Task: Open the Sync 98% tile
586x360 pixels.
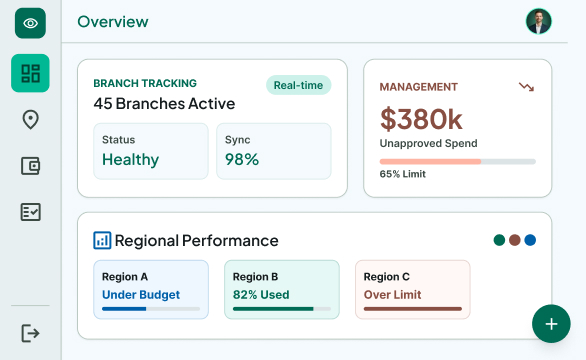Action: 274,151
